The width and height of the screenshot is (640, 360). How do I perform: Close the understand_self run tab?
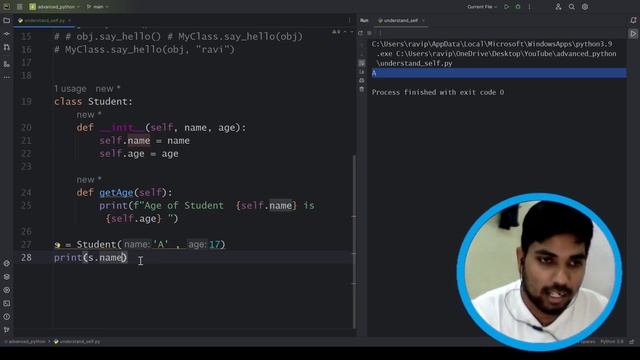coord(423,20)
